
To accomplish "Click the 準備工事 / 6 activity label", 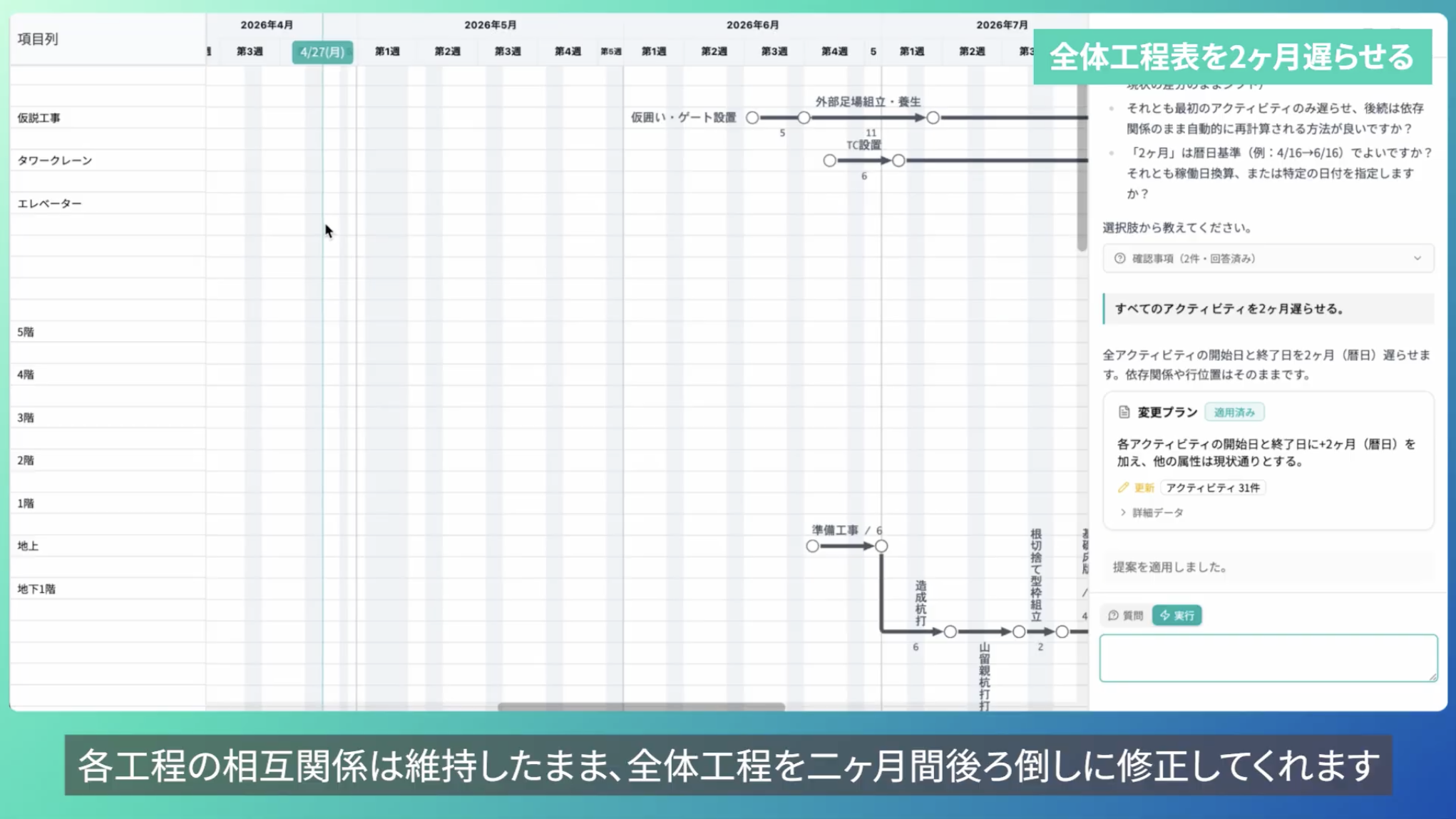I will pos(846,530).
